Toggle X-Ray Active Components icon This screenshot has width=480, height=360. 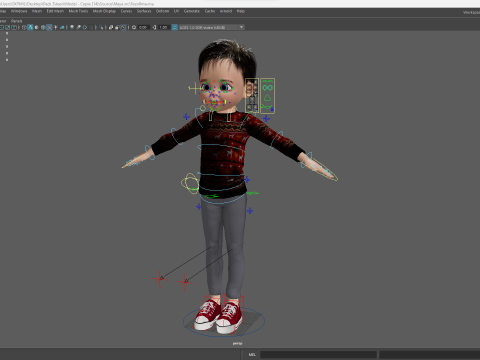tap(117, 27)
